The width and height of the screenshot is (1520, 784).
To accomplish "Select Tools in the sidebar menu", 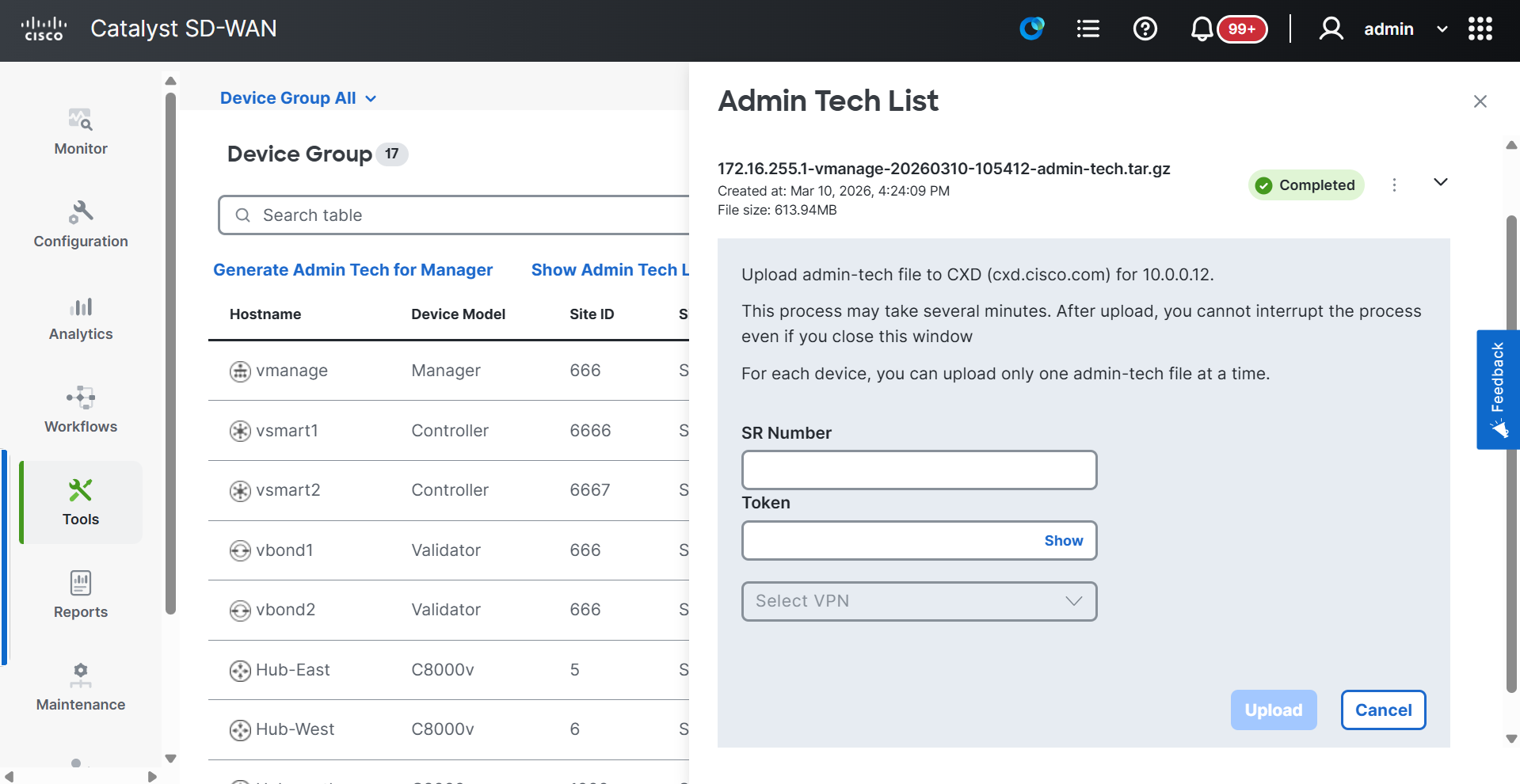I will click(x=80, y=502).
